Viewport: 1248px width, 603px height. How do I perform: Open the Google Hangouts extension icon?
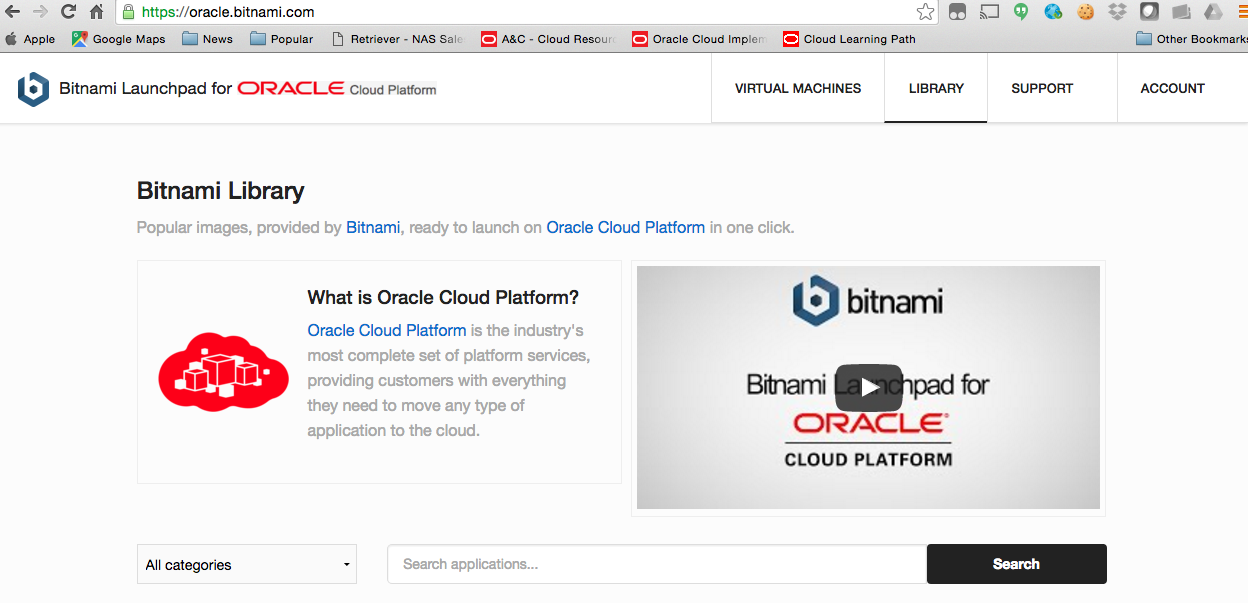point(1020,13)
